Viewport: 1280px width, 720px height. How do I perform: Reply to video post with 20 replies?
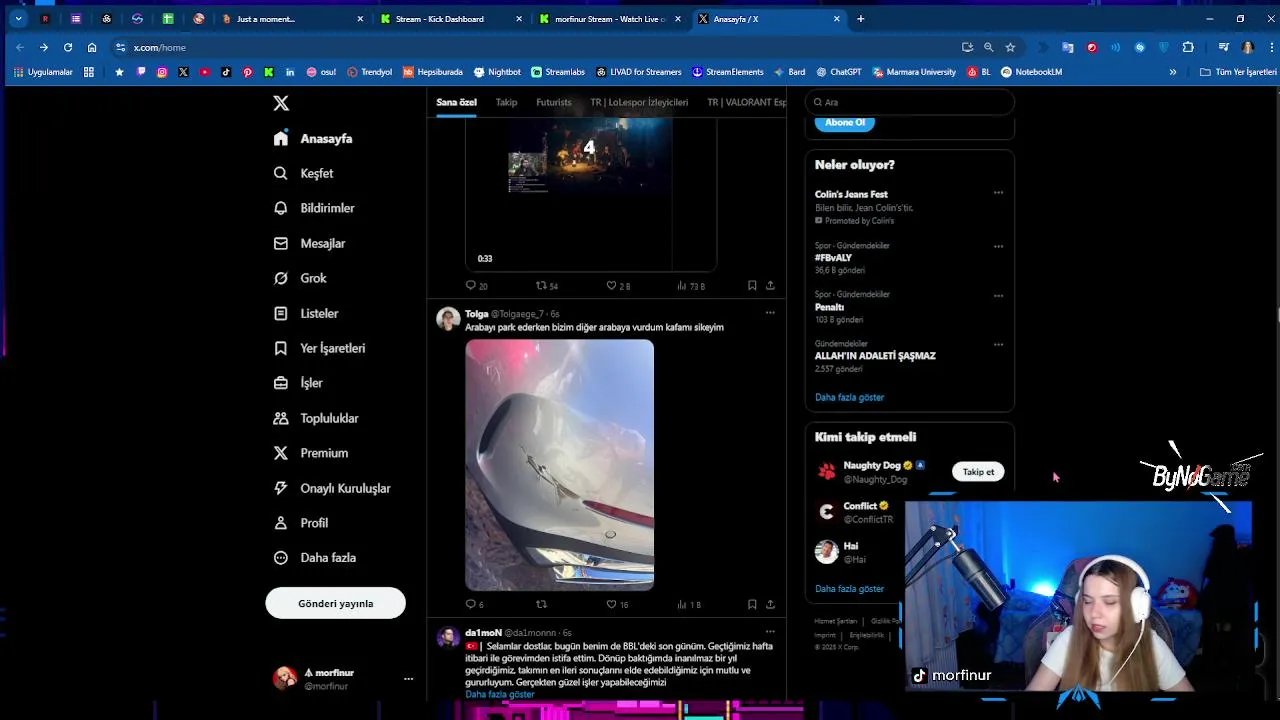pyautogui.click(x=476, y=286)
